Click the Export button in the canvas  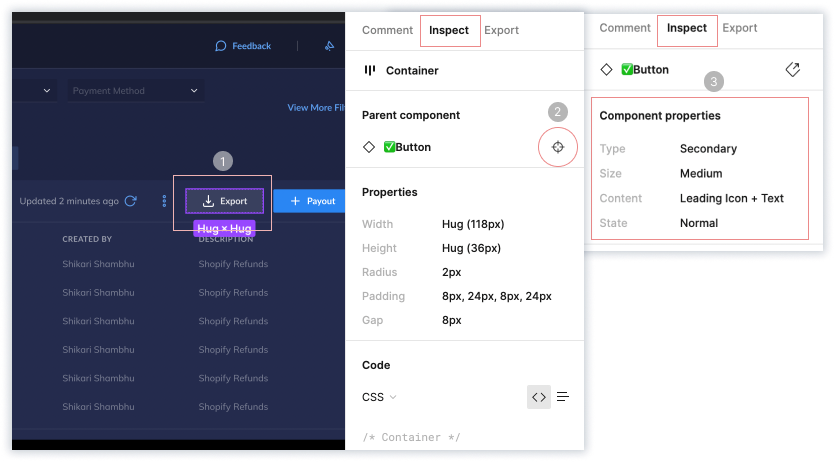225,201
